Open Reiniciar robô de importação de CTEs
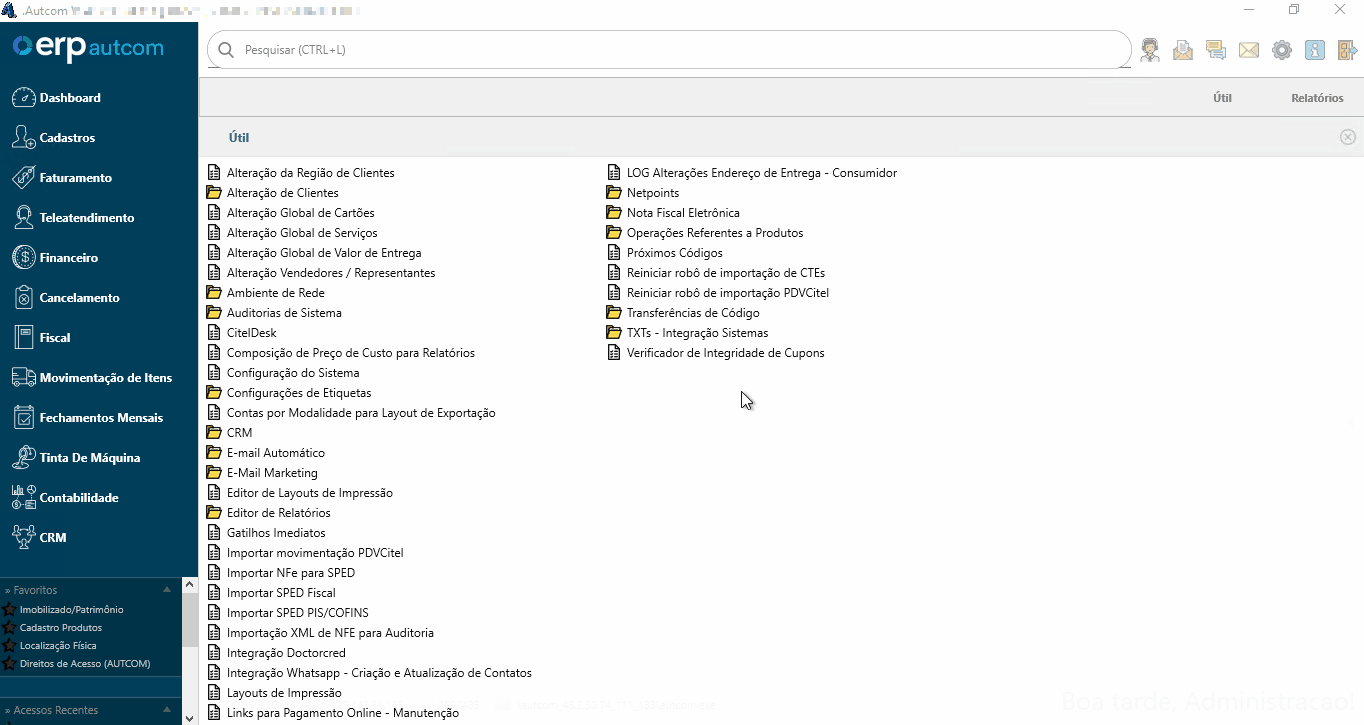Screen dimensions: 1364x725 point(725,273)
